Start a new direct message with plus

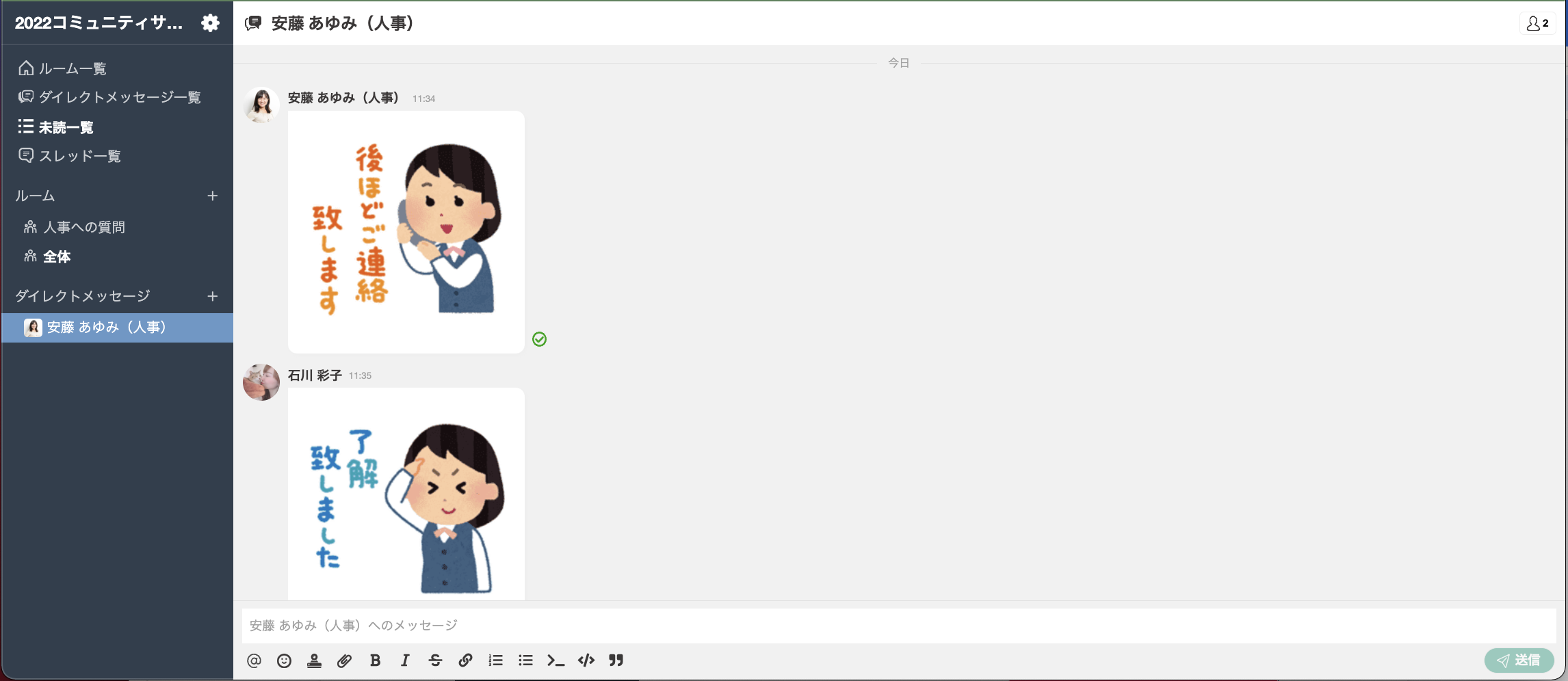click(213, 296)
